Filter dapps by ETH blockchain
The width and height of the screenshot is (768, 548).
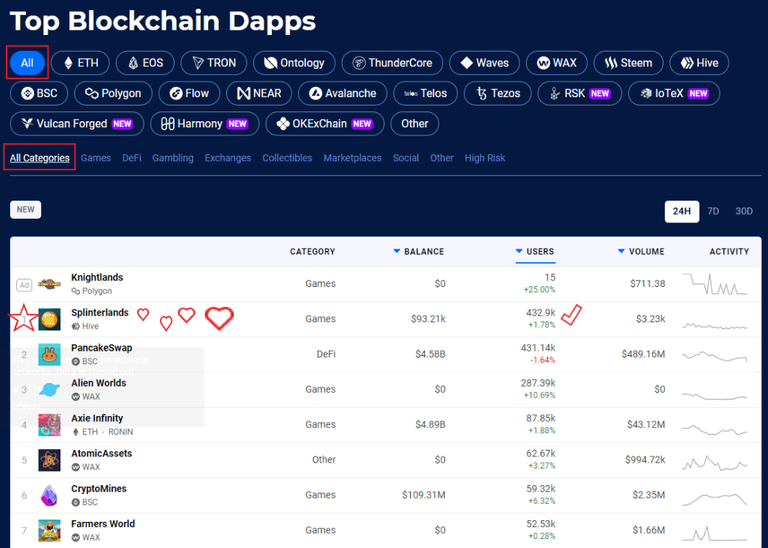point(81,62)
